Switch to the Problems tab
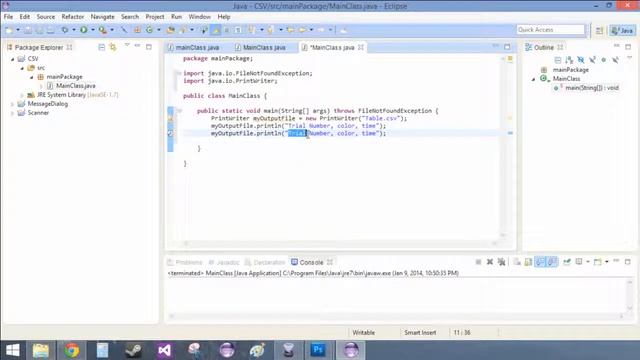640x360 pixels. point(185,262)
